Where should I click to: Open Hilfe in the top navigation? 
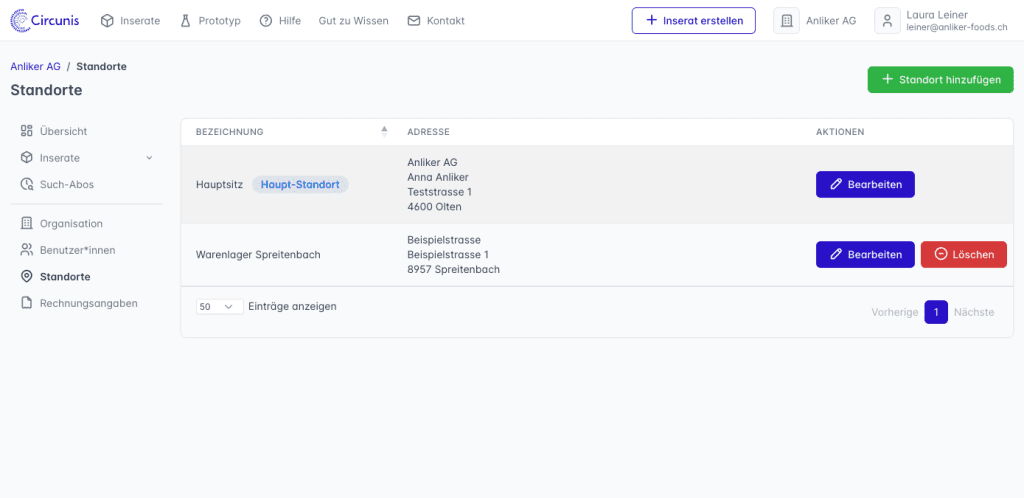point(279,21)
